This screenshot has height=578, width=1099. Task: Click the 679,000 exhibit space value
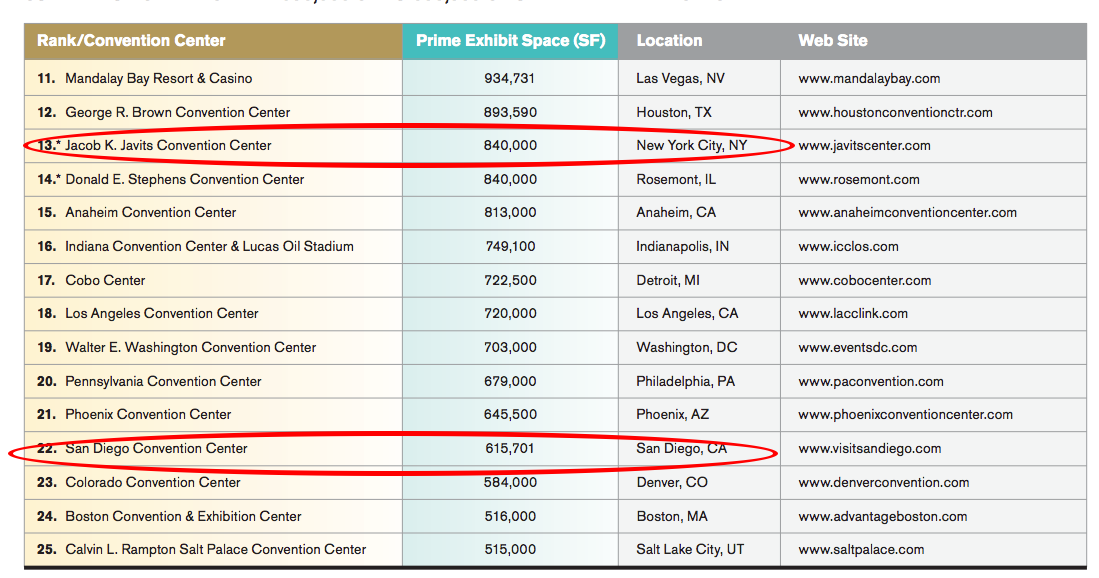510,381
